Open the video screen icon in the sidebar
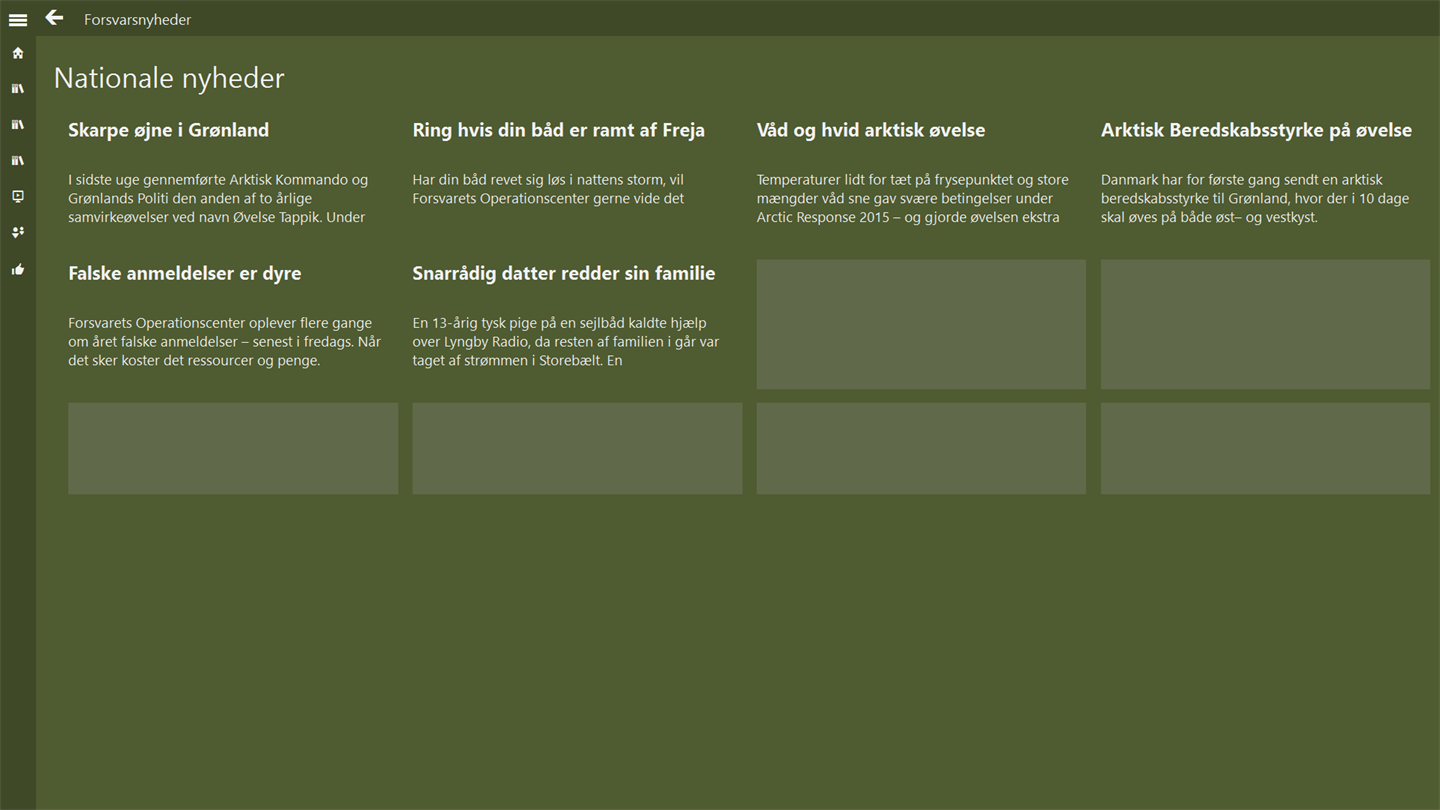 tap(18, 197)
